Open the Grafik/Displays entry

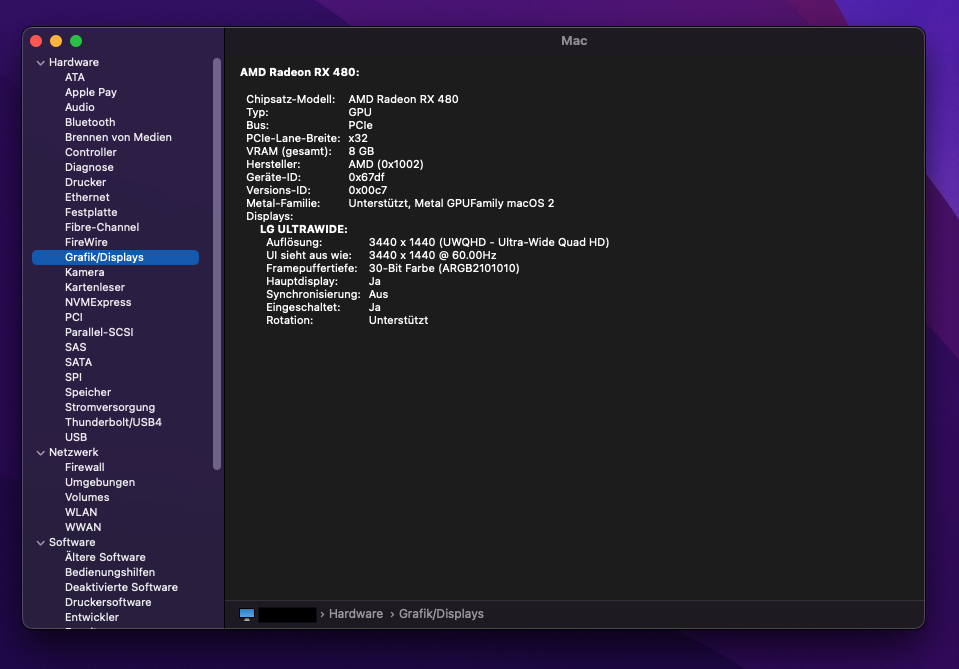104,257
